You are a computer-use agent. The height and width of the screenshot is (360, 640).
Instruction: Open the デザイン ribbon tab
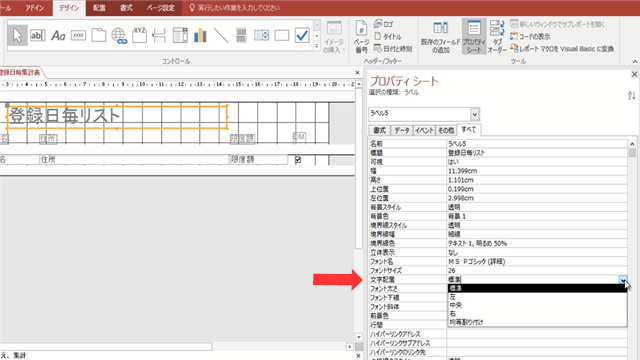click(69, 8)
